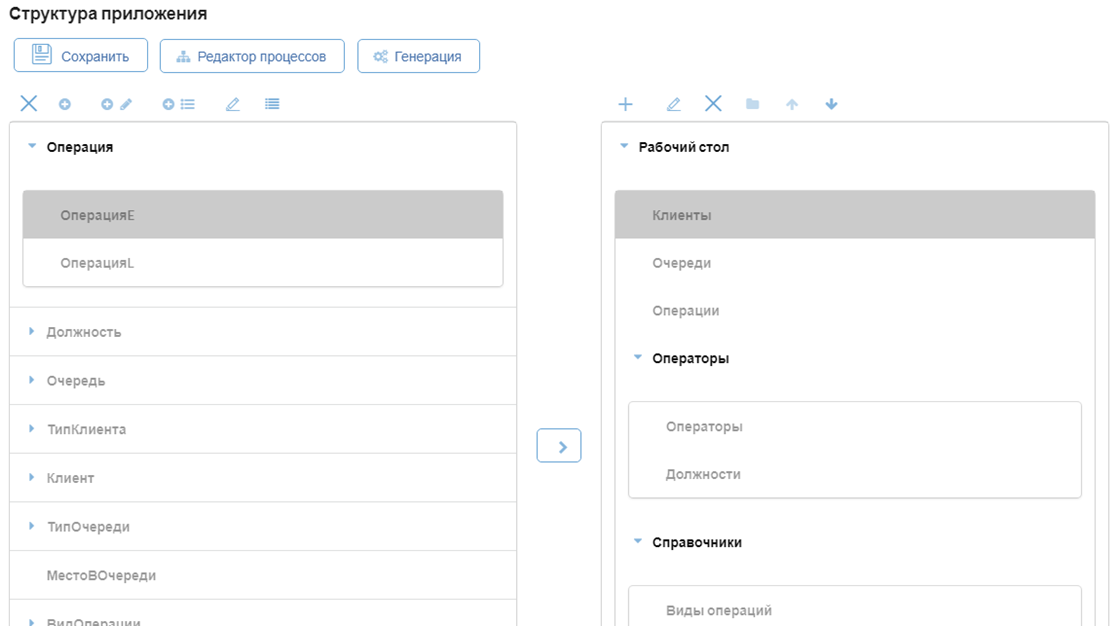Screen dimensions: 1118x628
Task: Click the plus-circle add icon in the left toolbar
Action: 65,104
